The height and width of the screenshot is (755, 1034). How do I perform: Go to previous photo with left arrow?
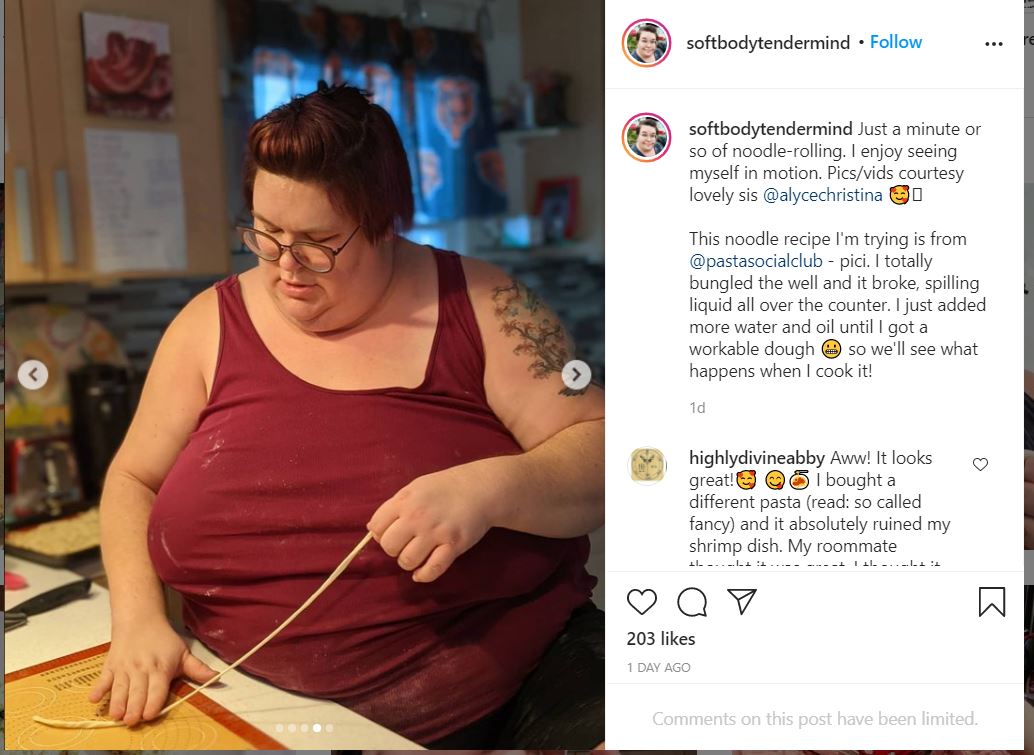33,375
